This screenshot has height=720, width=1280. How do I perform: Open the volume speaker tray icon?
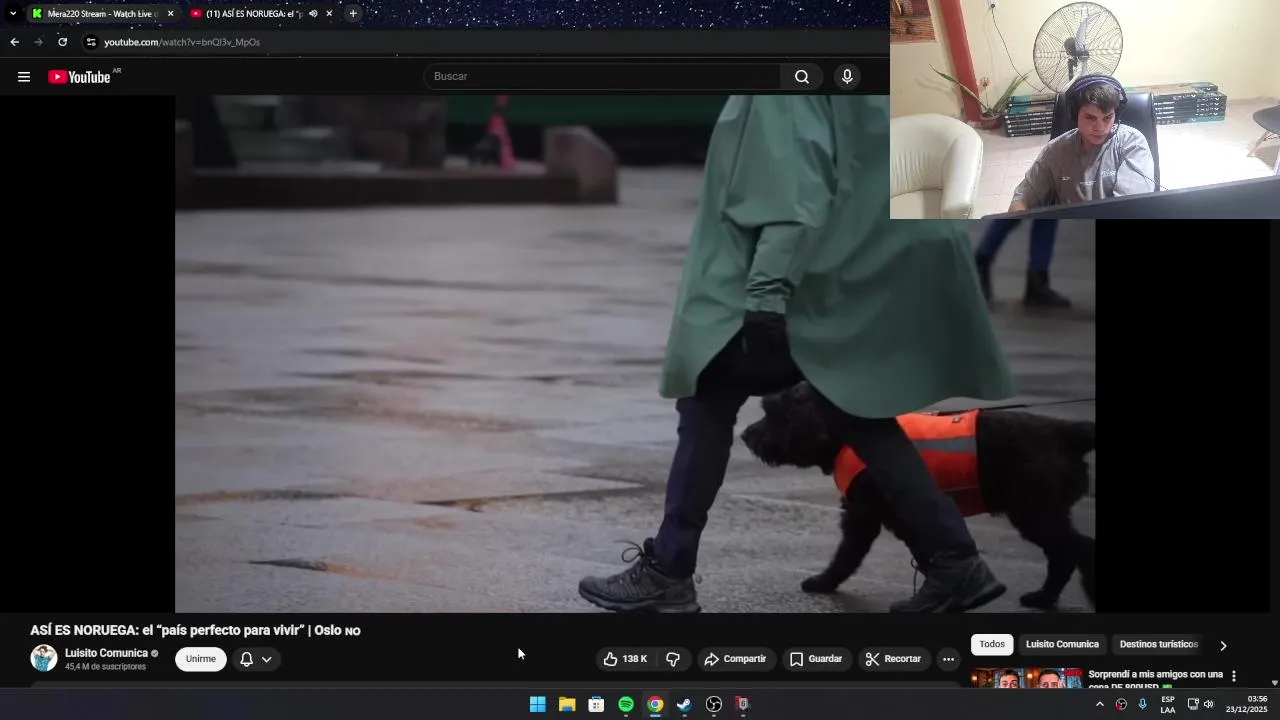[1208, 704]
